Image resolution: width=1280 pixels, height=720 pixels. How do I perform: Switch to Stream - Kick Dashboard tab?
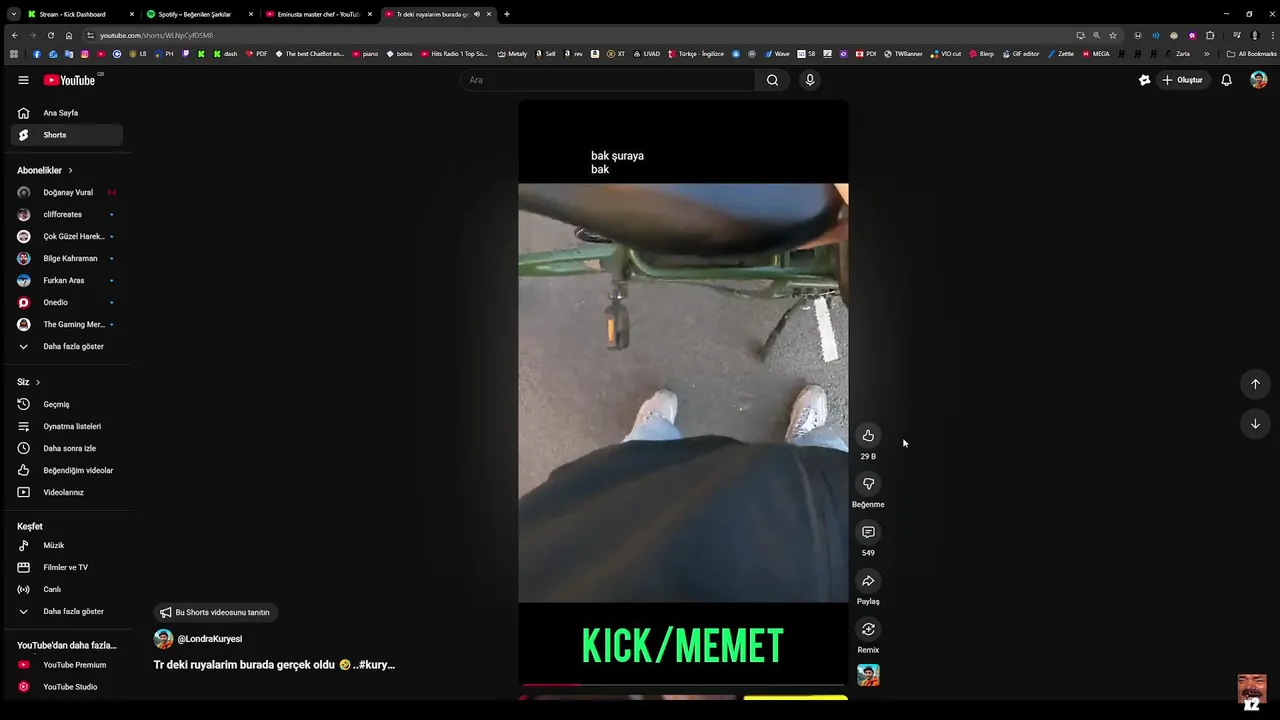pos(79,14)
